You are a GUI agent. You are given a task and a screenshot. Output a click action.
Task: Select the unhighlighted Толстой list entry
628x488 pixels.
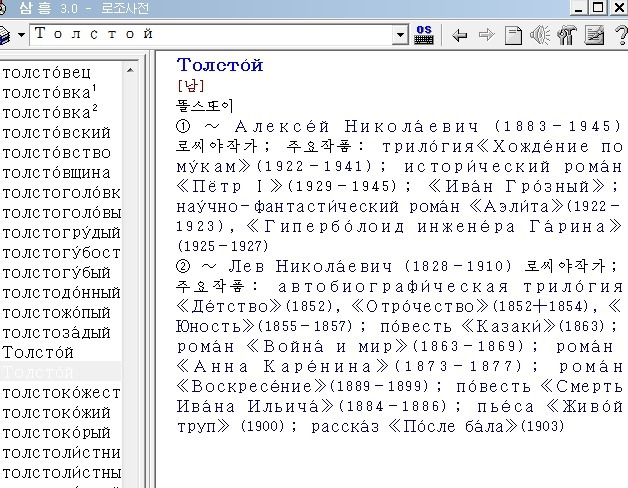click(x=38, y=353)
